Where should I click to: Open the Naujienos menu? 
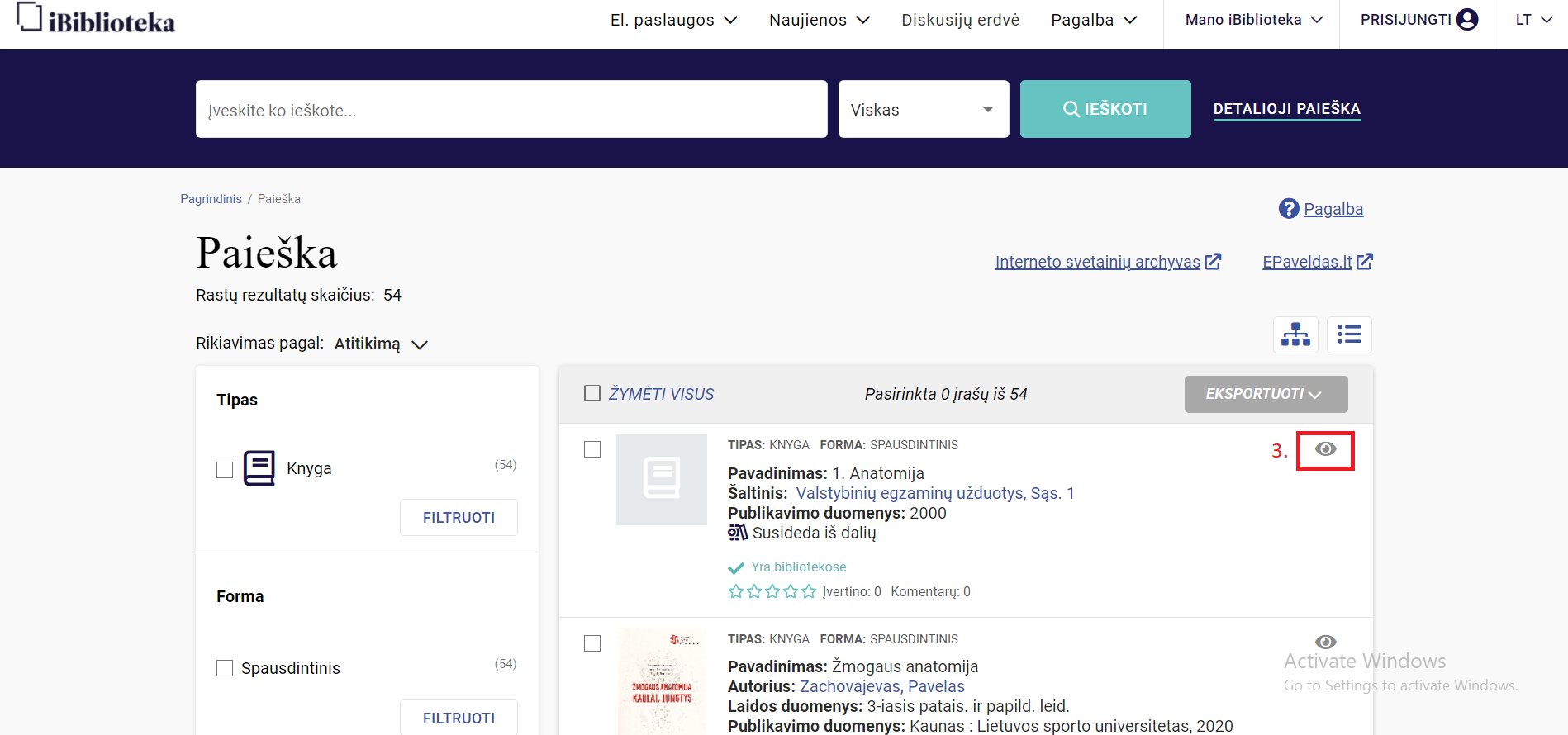tap(819, 20)
